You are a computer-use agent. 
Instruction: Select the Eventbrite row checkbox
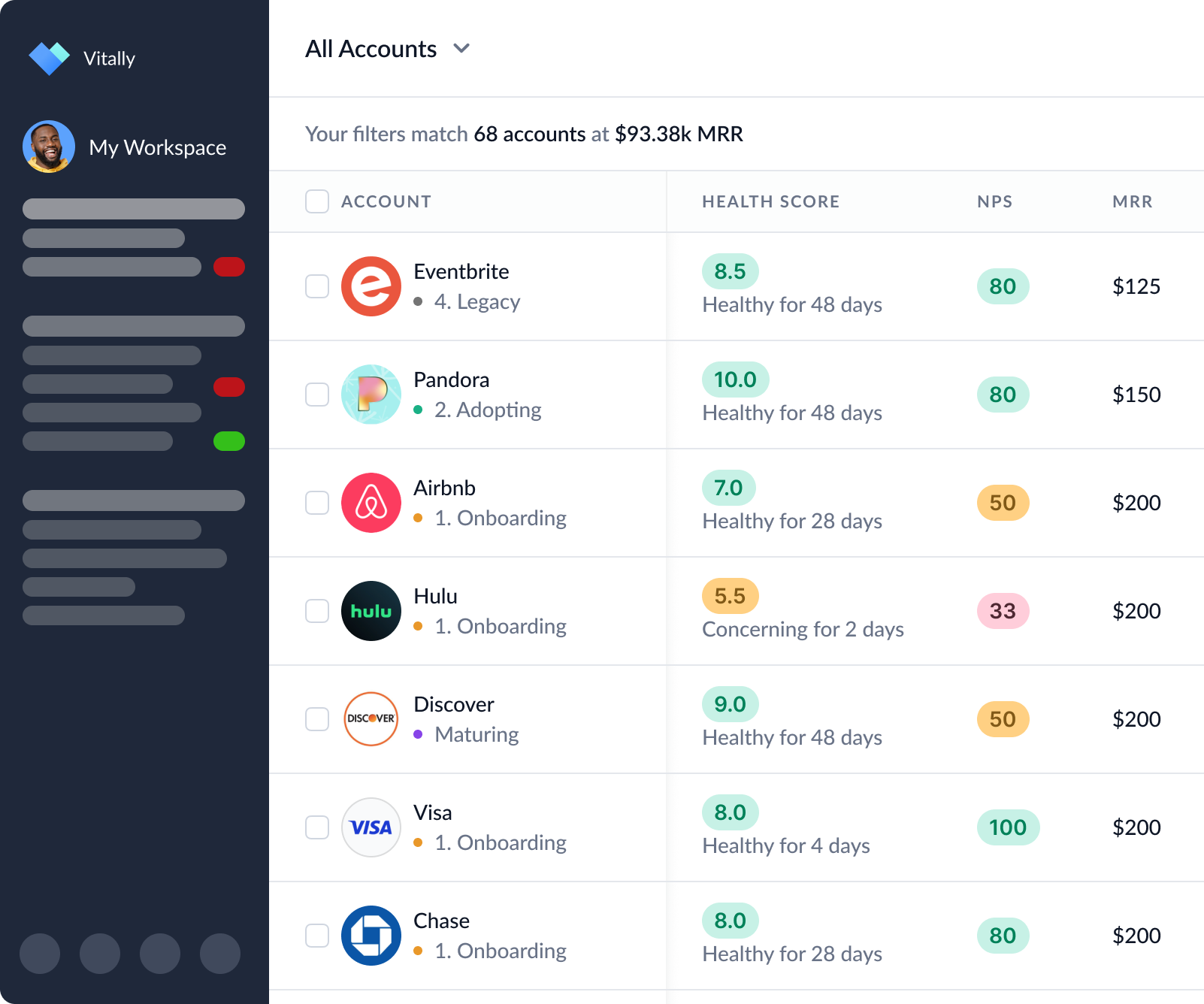click(317, 286)
